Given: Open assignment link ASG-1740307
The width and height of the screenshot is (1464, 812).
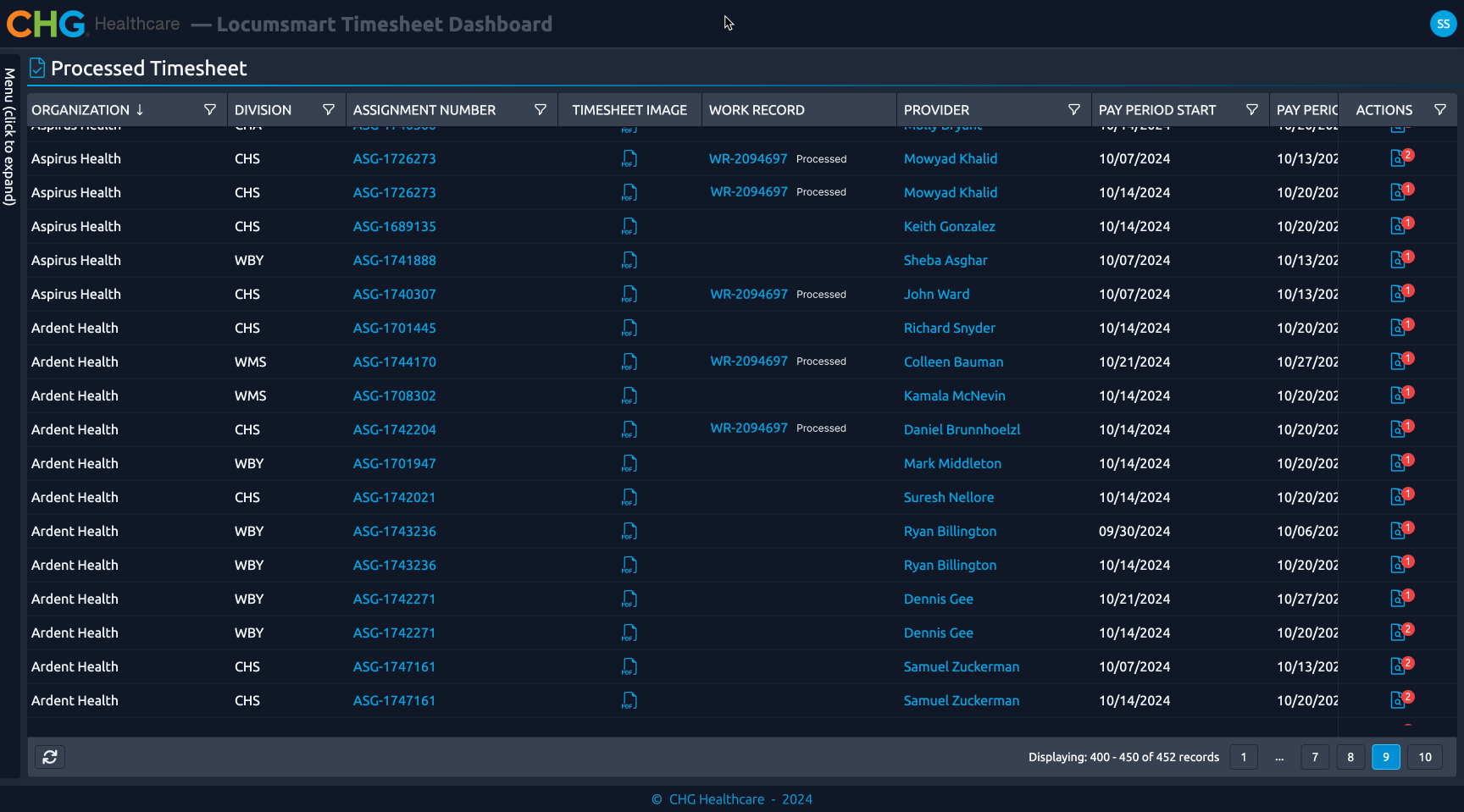Looking at the screenshot, I should [395, 295].
